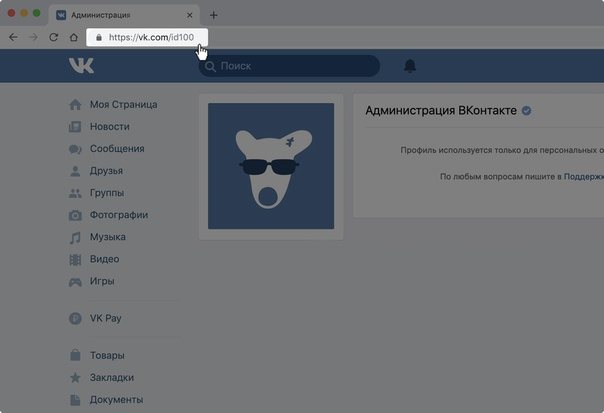Follow the Поддержка link
Image resolution: width=604 pixels, height=413 pixels.
click(584, 176)
